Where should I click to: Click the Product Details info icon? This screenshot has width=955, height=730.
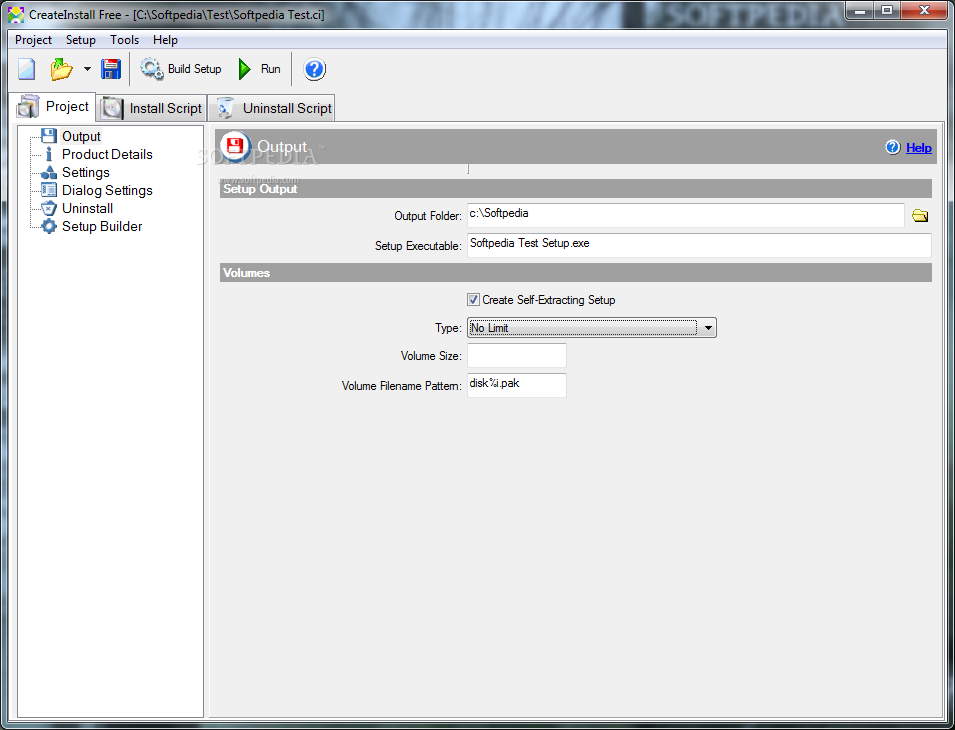coord(49,154)
